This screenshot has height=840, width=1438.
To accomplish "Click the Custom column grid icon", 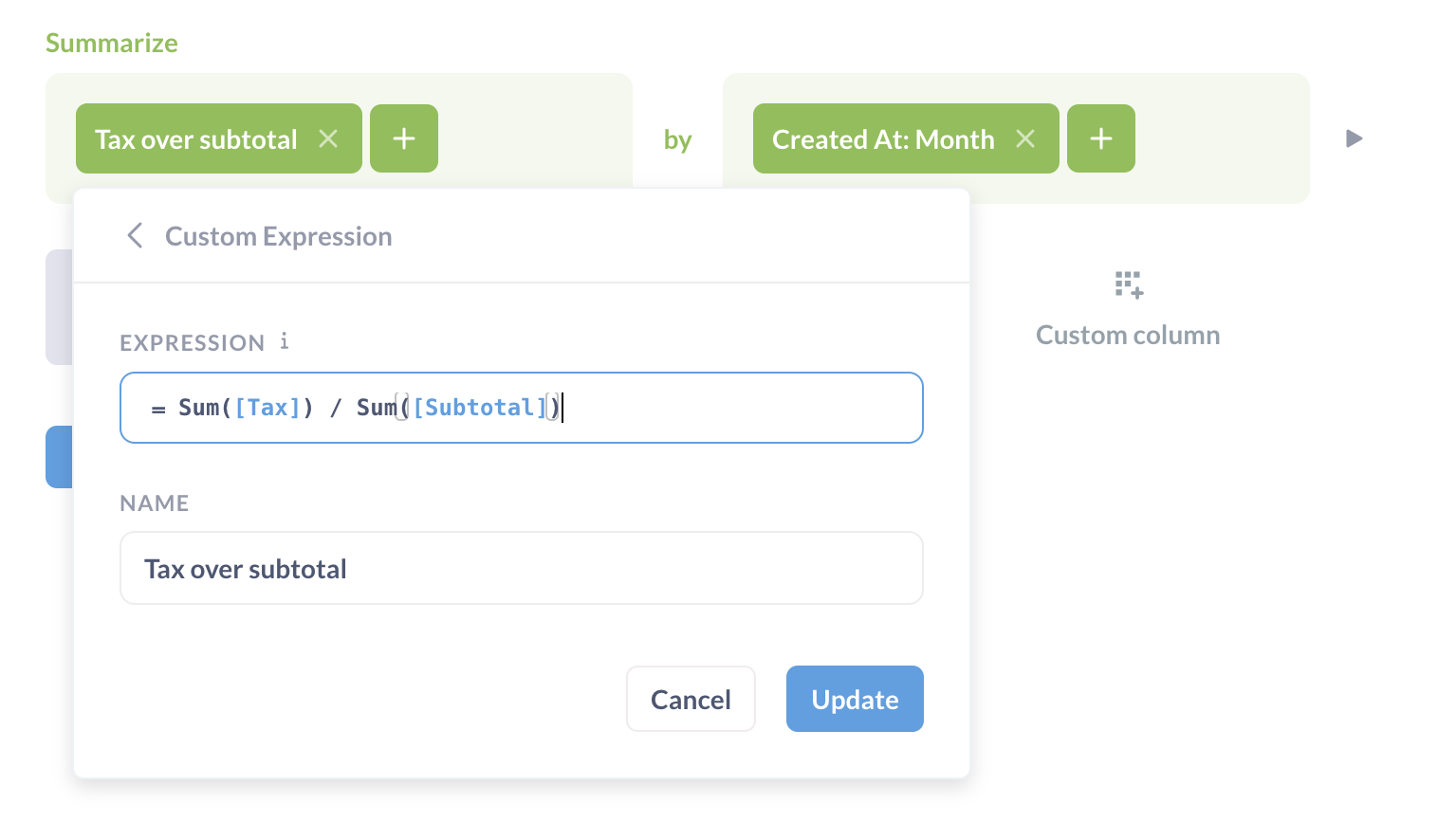I will pyautogui.click(x=1129, y=284).
